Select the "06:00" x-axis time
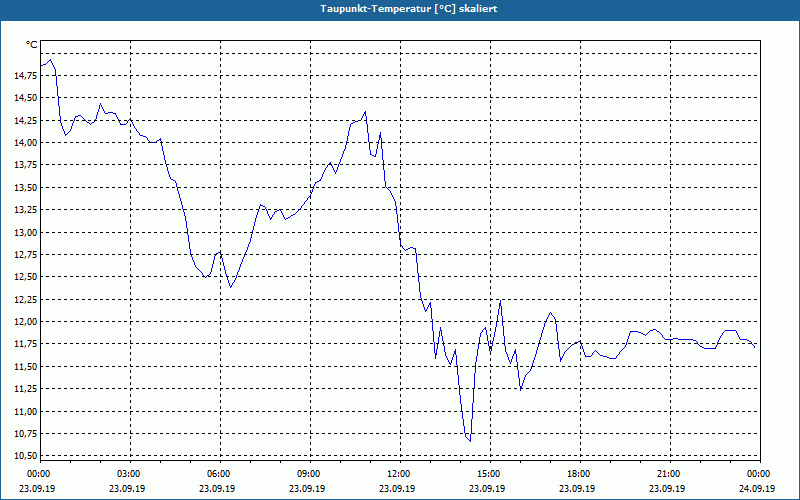This screenshot has height=500, width=800. click(220, 474)
